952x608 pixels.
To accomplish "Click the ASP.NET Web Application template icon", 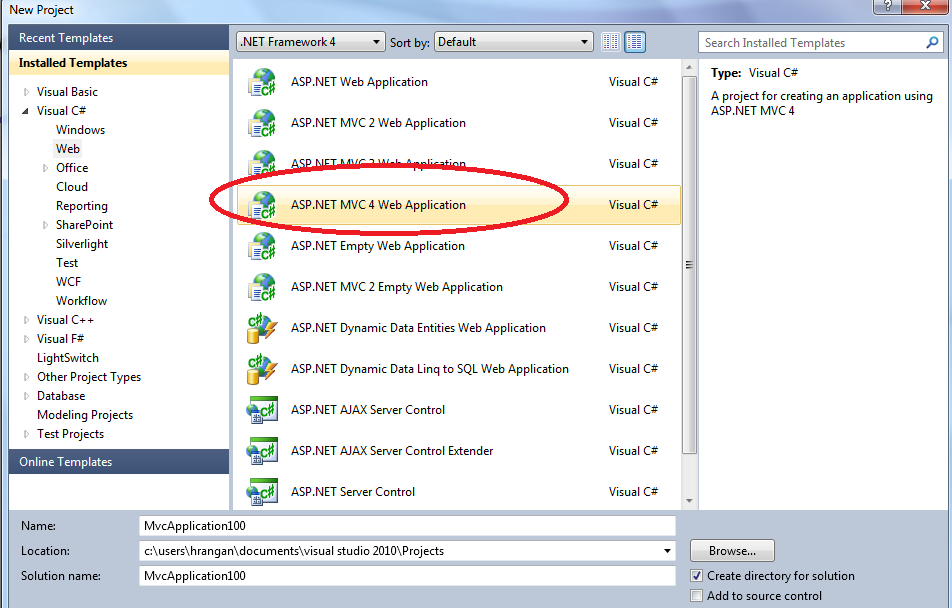I will [x=262, y=82].
